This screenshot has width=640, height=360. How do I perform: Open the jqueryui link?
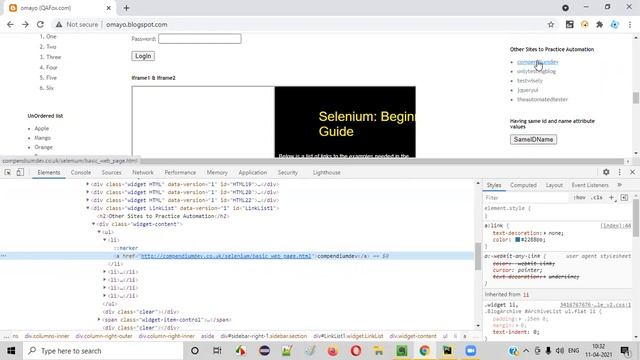point(527,90)
